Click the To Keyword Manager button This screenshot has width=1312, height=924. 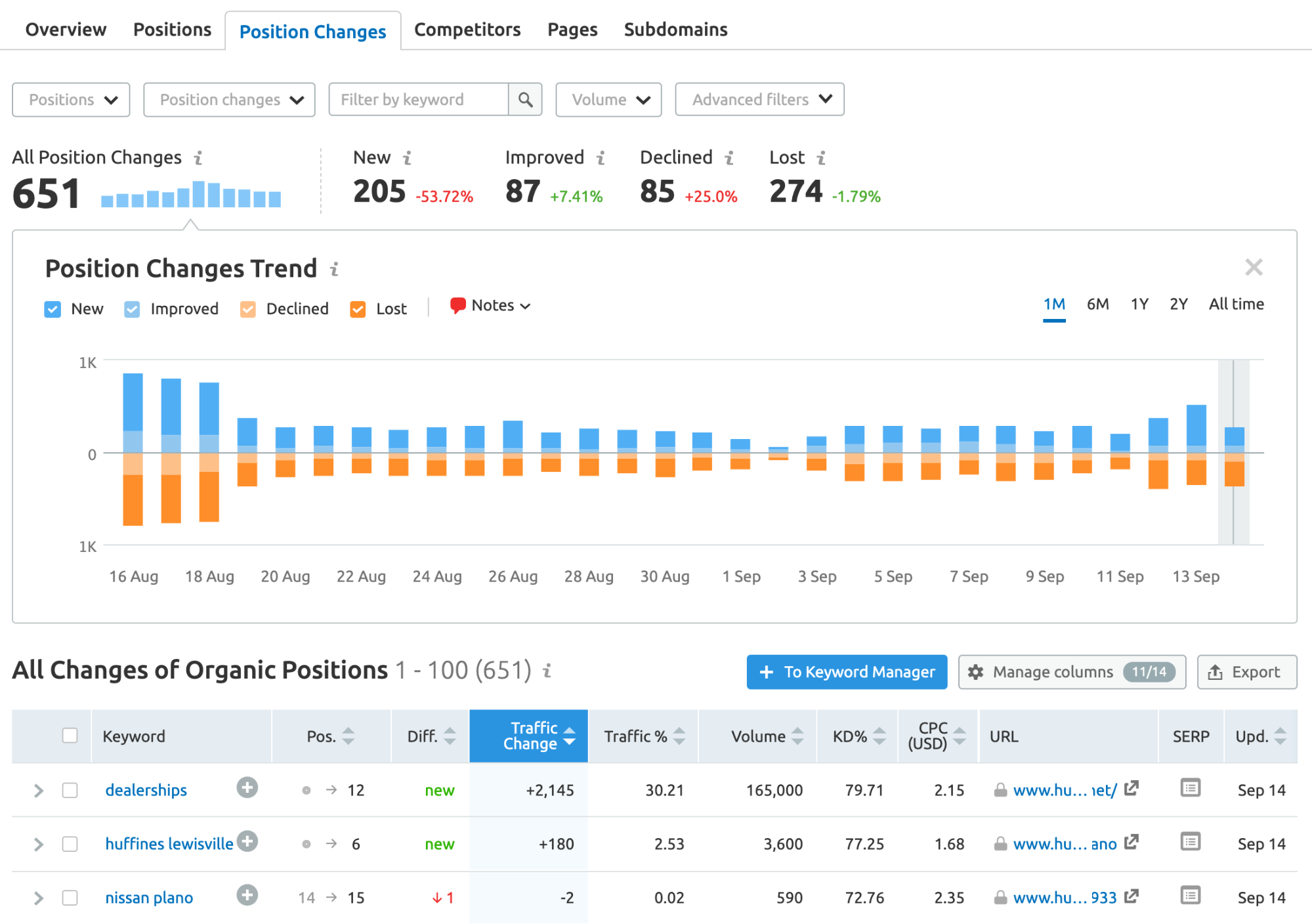[847, 672]
